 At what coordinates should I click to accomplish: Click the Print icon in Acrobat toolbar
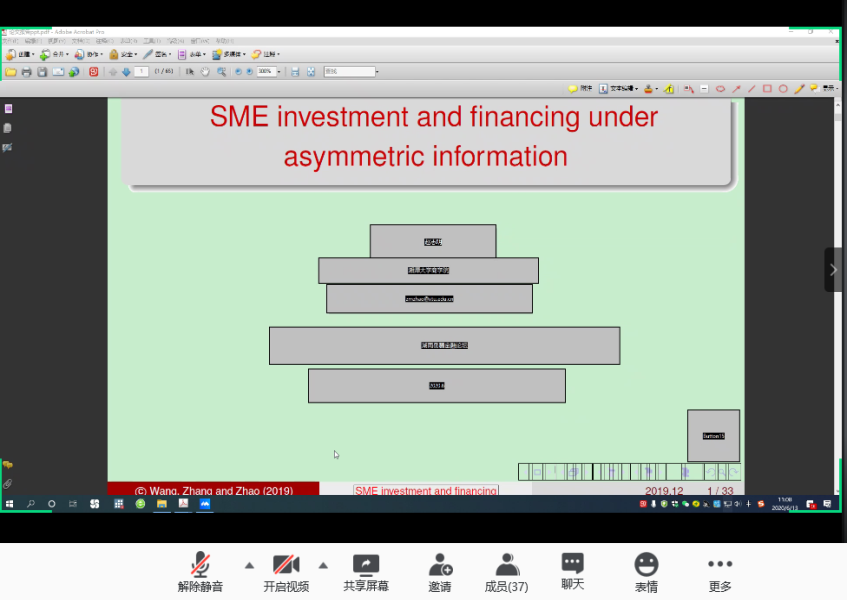(x=27, y=72)
